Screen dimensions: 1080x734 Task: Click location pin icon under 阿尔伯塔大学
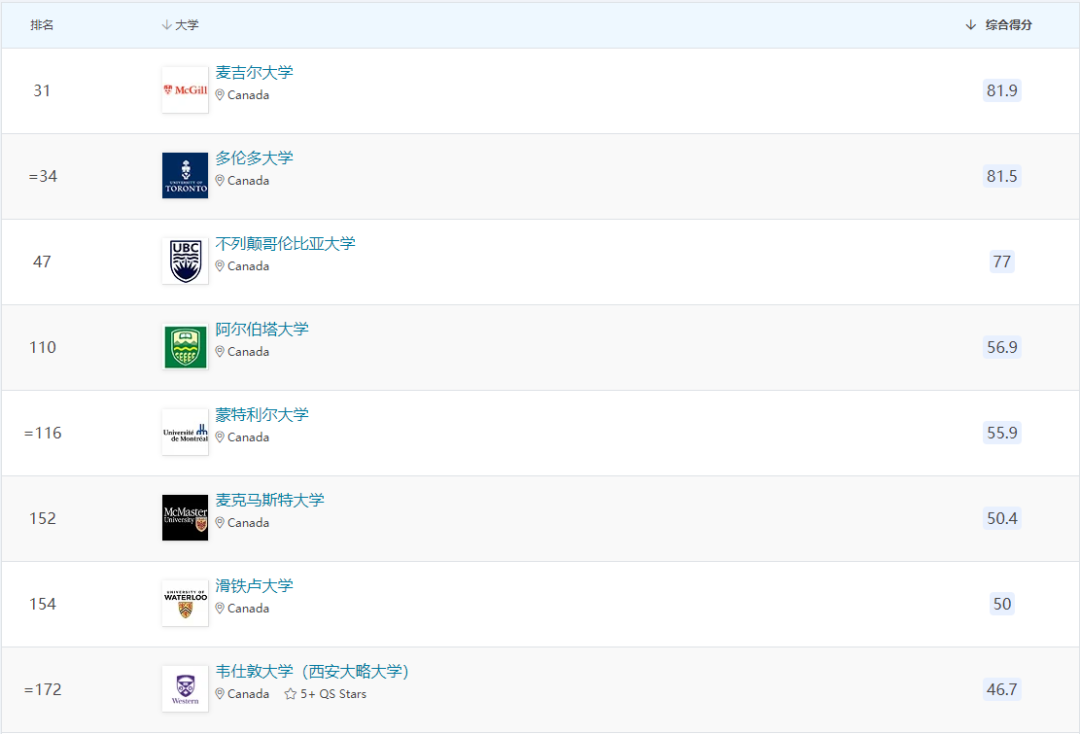coord(220,352)
